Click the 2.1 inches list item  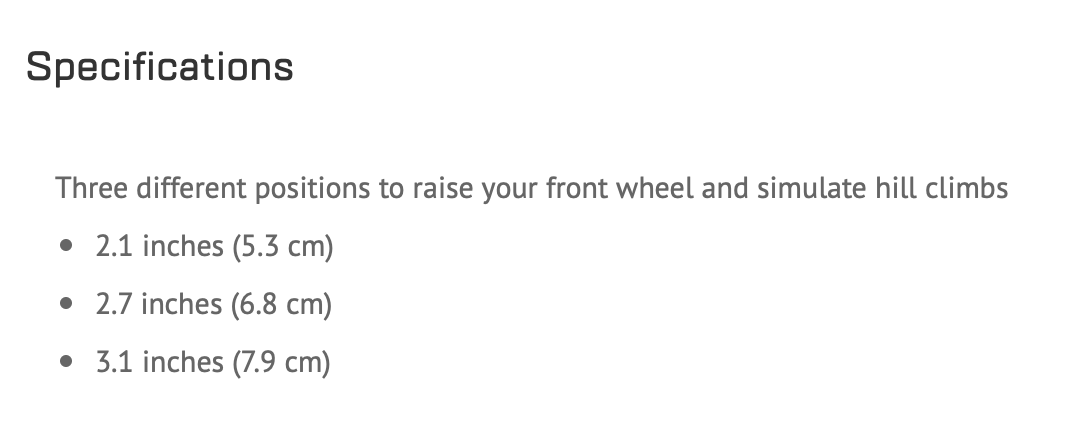[x=215, y=246]
